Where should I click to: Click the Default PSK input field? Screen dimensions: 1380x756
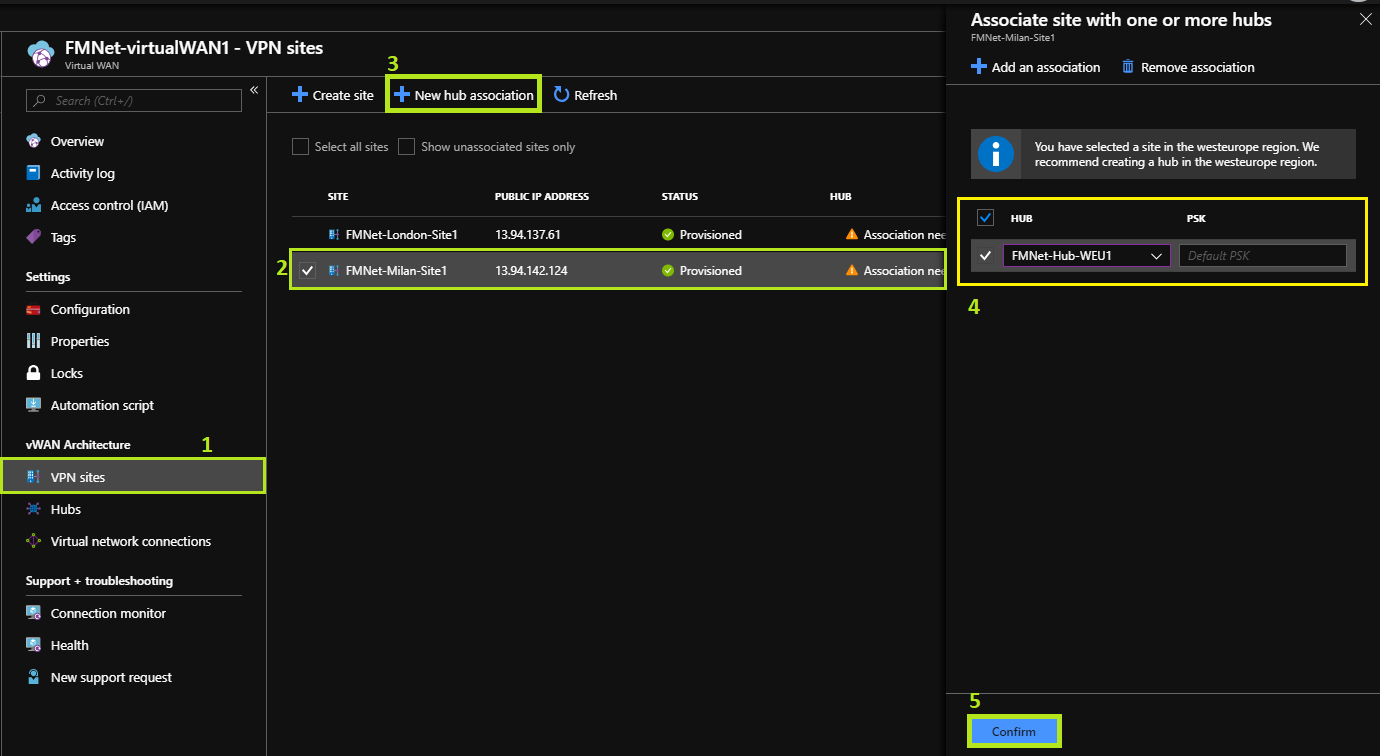point(1263,256)
